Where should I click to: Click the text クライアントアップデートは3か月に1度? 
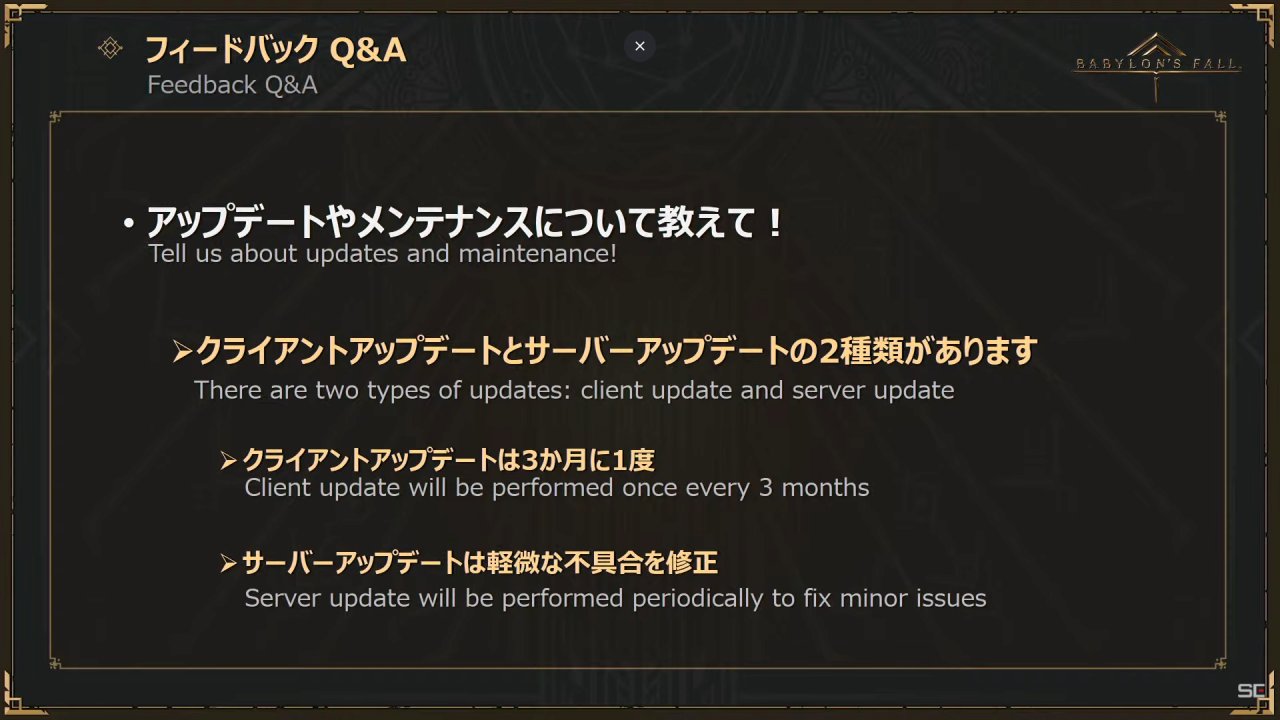pyautogui.click(x=449, y=460)
